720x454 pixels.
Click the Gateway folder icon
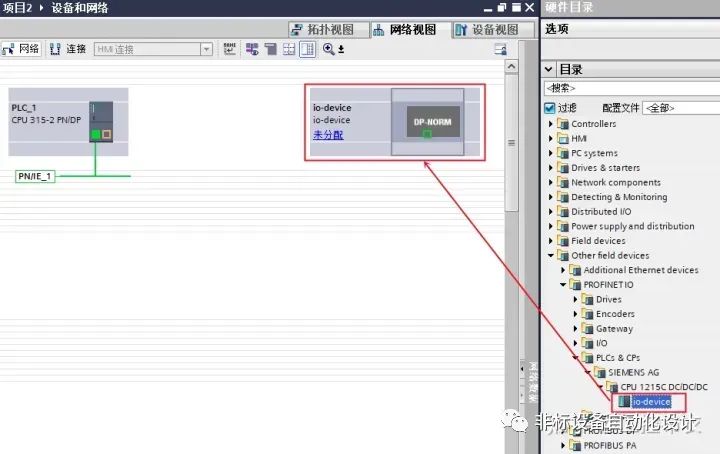pos(588,328)
